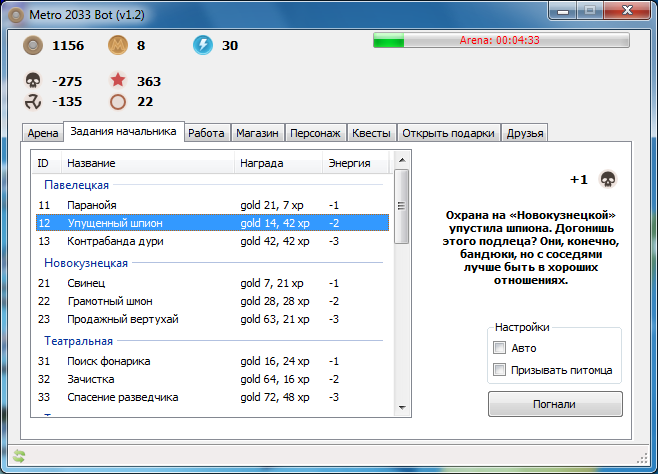Viewport: 658px width, 474px height.
Task: Collapse the Новокузнецкая group header
Action: click(85, 263)
